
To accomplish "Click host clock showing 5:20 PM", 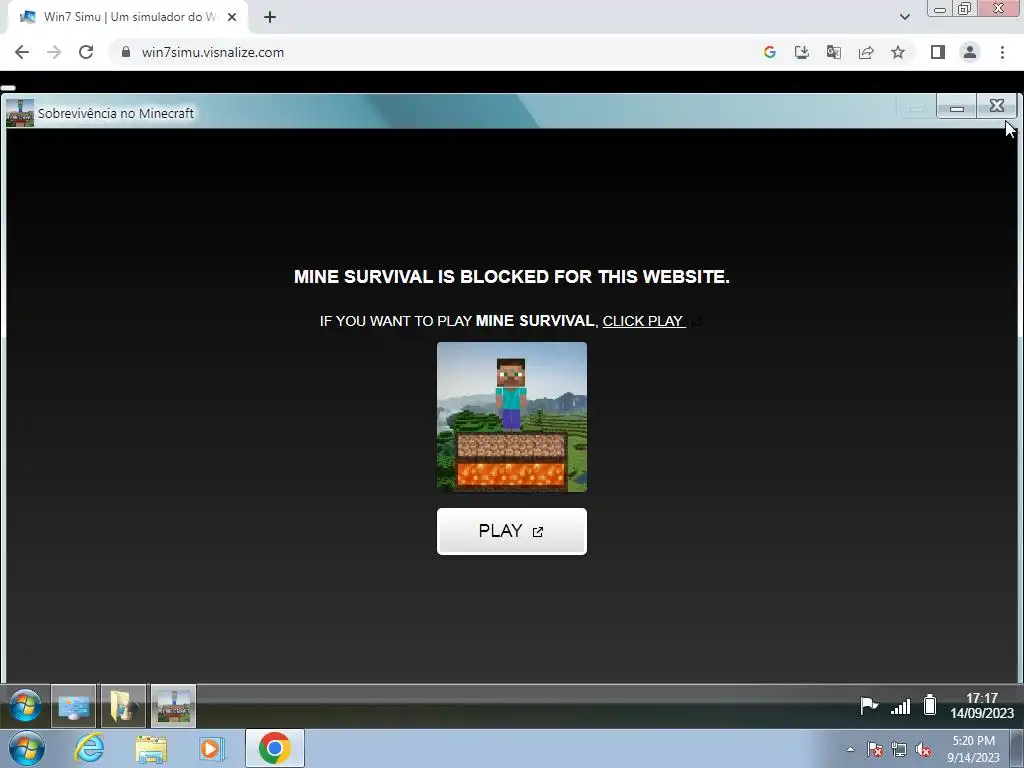I will click(x=973, y=749).
